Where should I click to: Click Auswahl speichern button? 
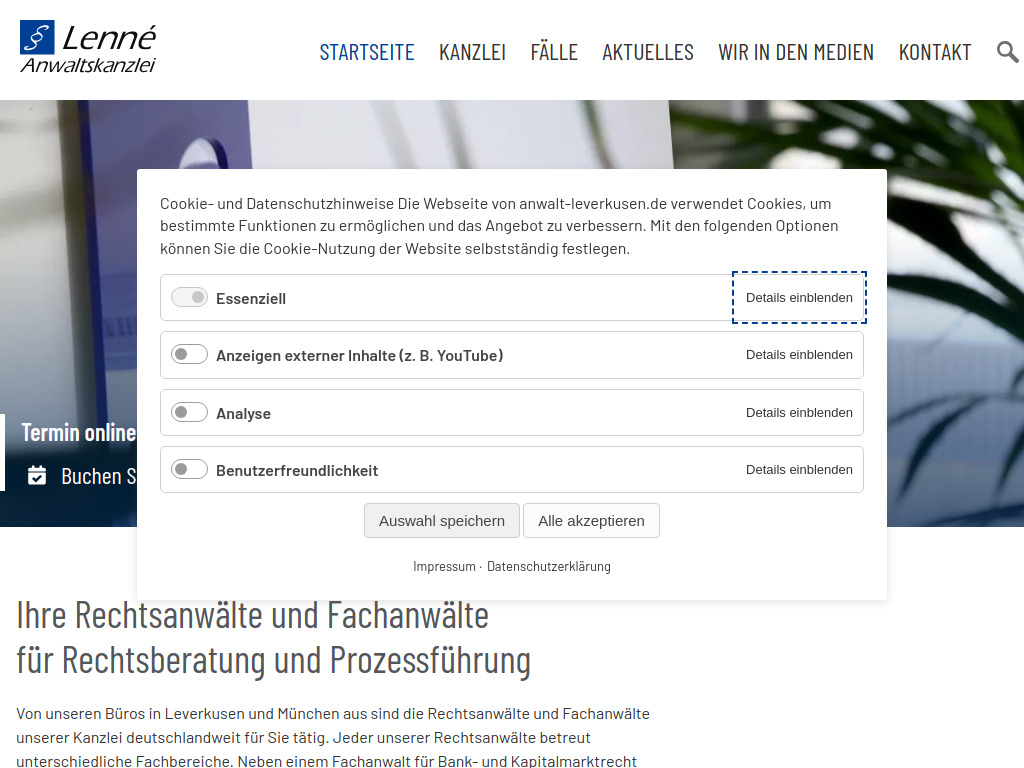[x=441, y=520]
